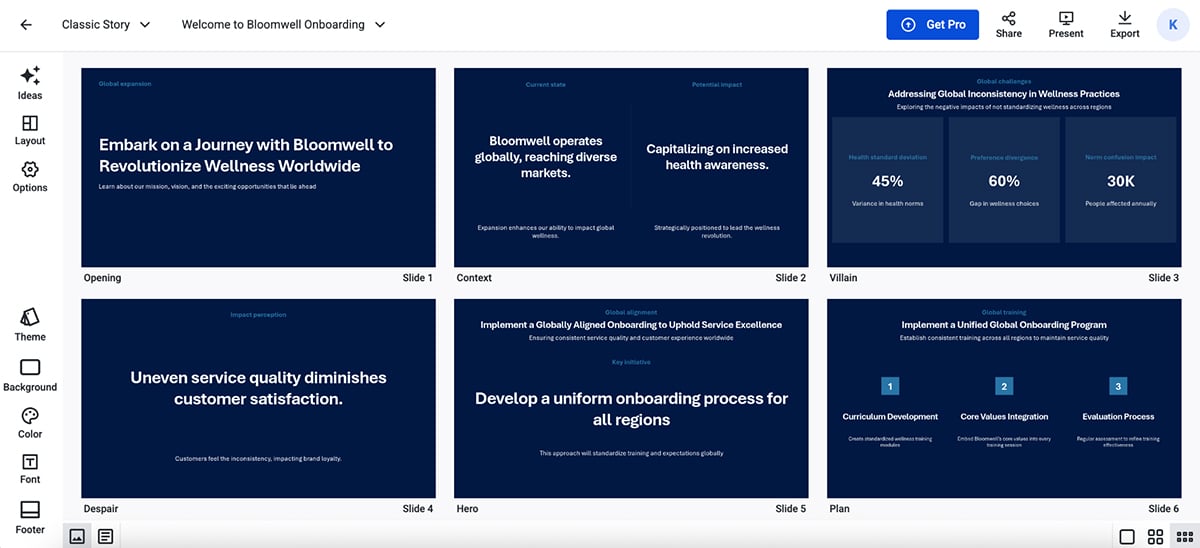Click the Share icon
The image size is (1200, 548).
[x=1009, y=25]
